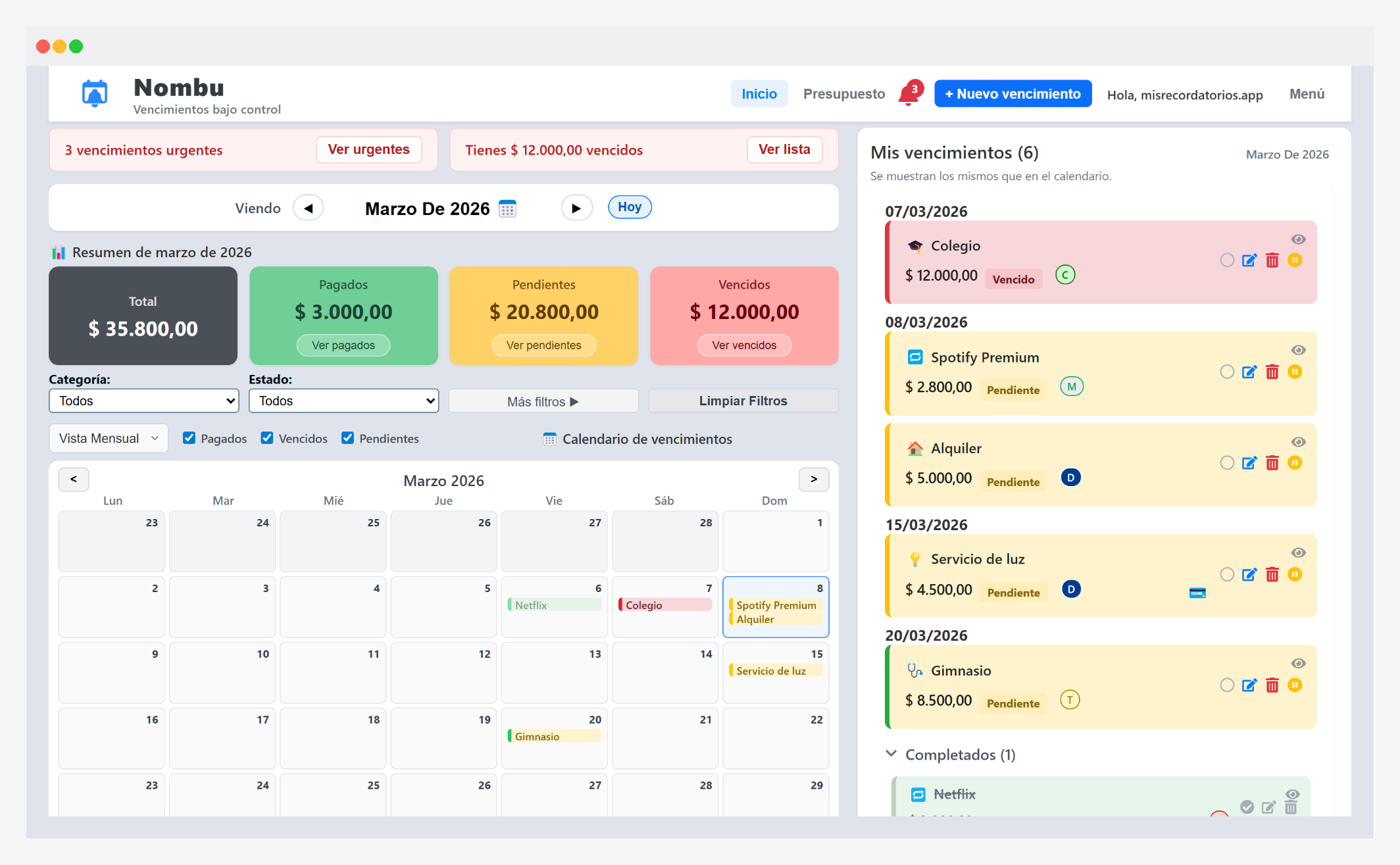Open the calendar picker next to Marzo De 2026
Viewport: 1400px width, 865px height.
[x=507, y=209]
